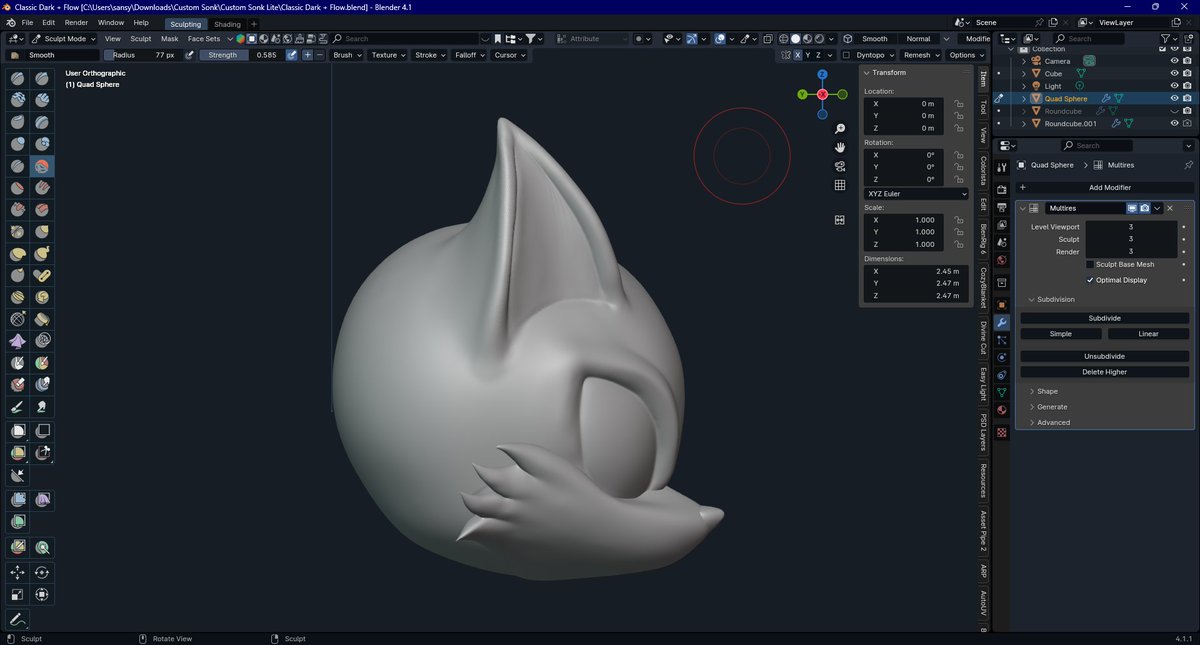Select the Move tool in toolbar
Screen dimensions: 1200x645
[x=18, y=573]
